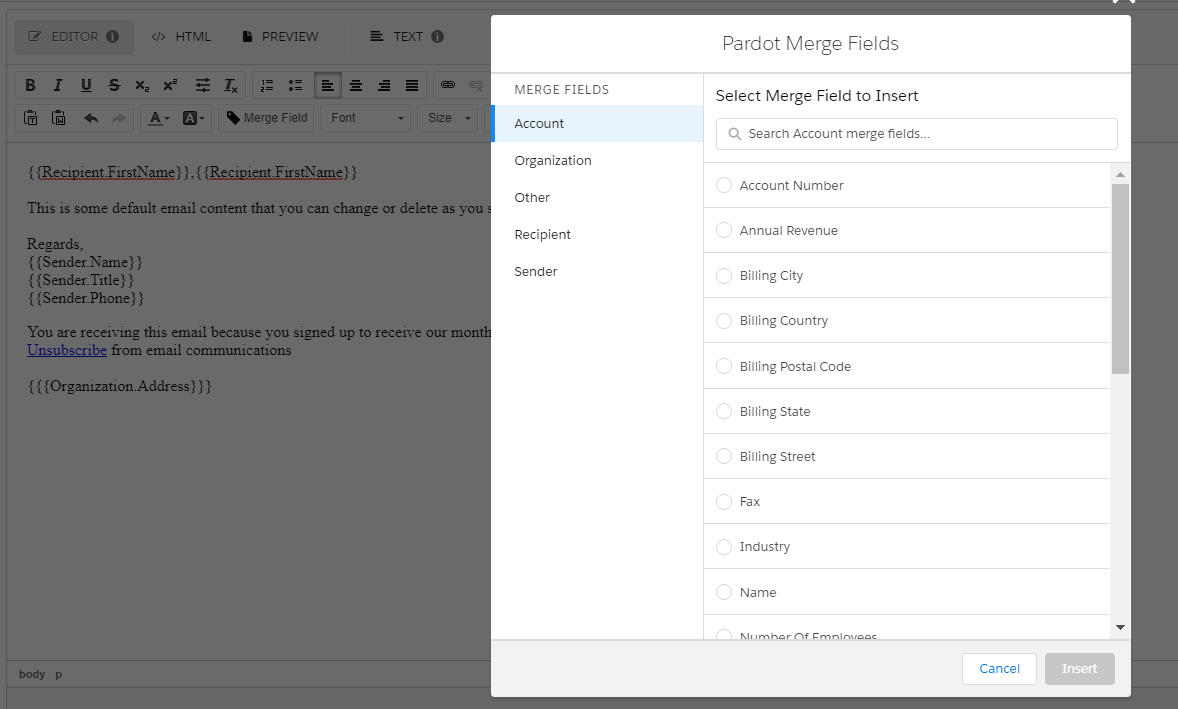The height and width of the screenshot is (709, 1178).
Task: Select Other merge field category
Action: point(597,198)
